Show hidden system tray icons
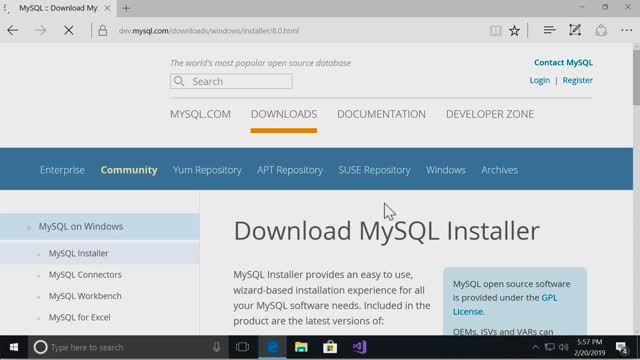 coord(535,347)
